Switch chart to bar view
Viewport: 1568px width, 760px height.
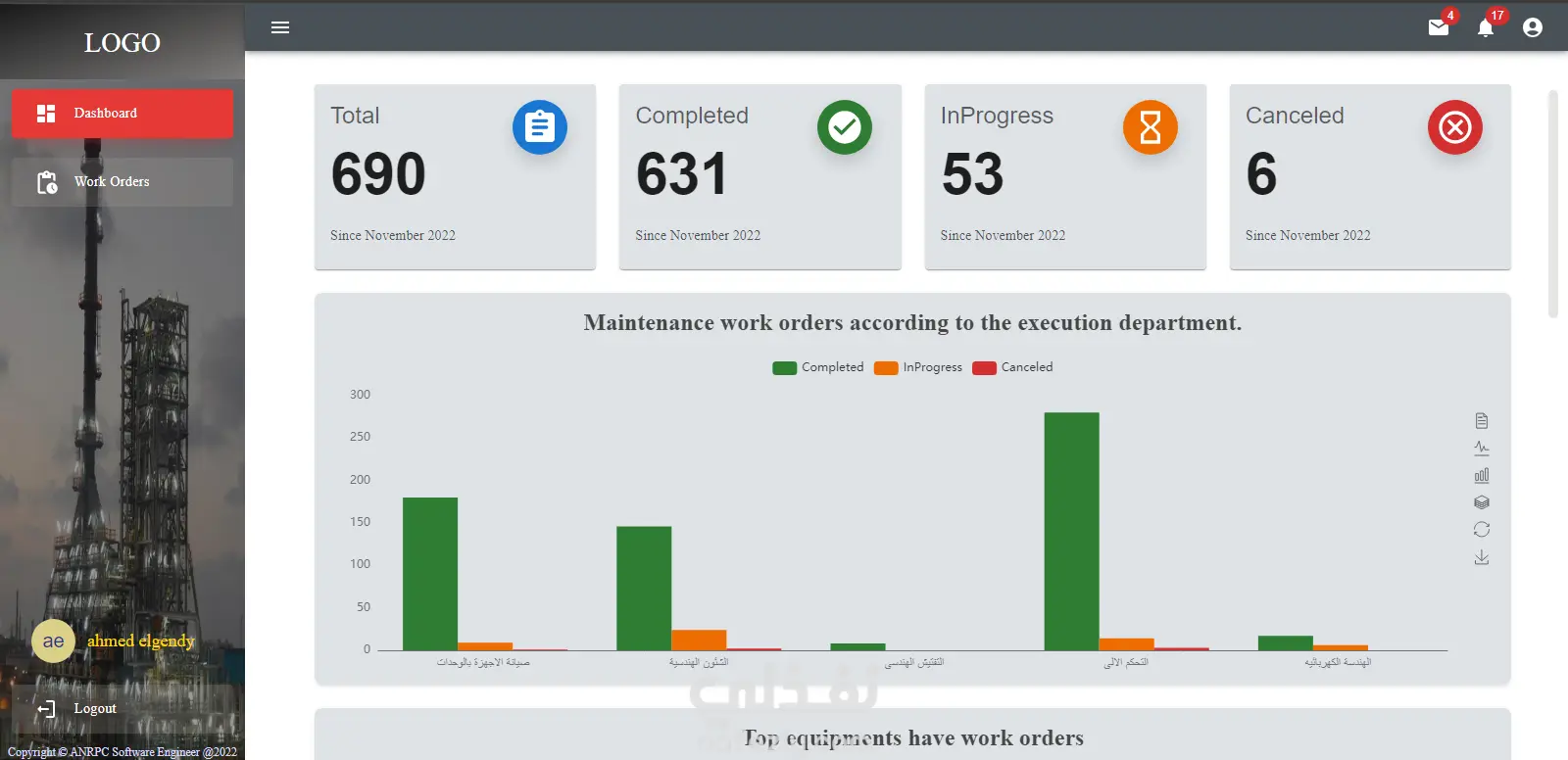pos(1482,475)
